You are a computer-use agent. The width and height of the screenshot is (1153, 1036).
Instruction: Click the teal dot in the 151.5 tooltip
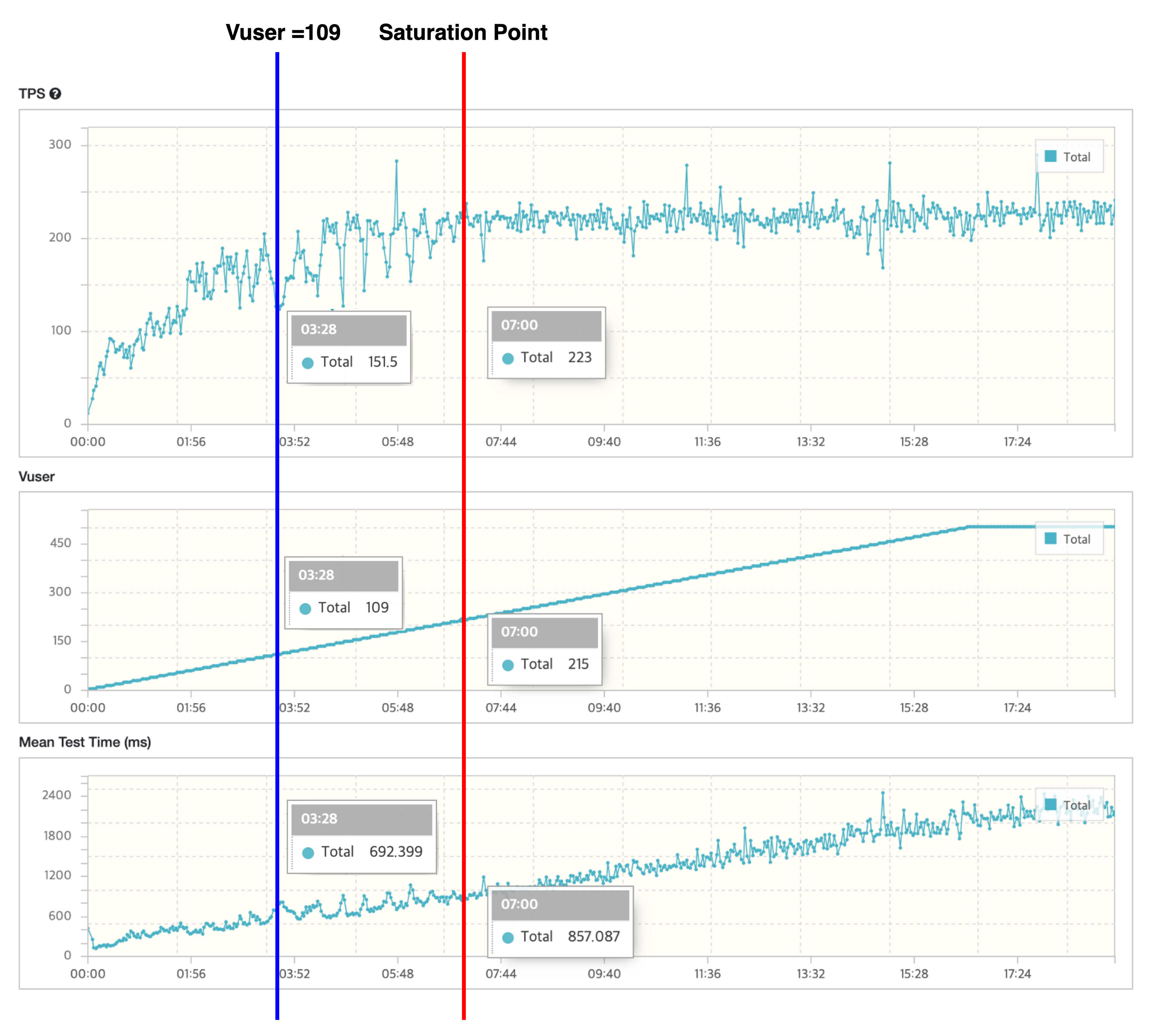[308, 363]
